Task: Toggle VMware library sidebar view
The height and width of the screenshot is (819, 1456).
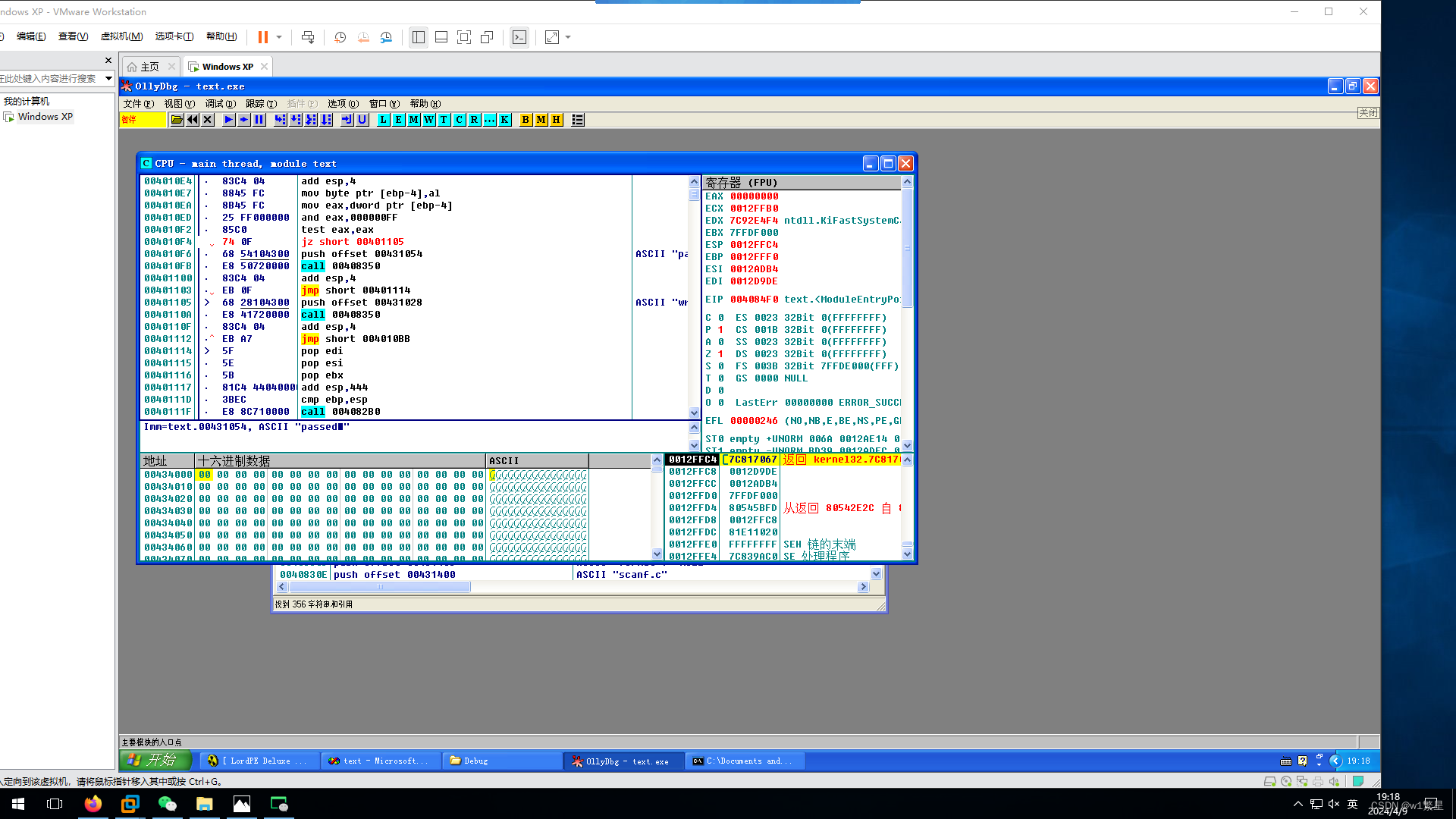Action: click(x=418, y=37)
